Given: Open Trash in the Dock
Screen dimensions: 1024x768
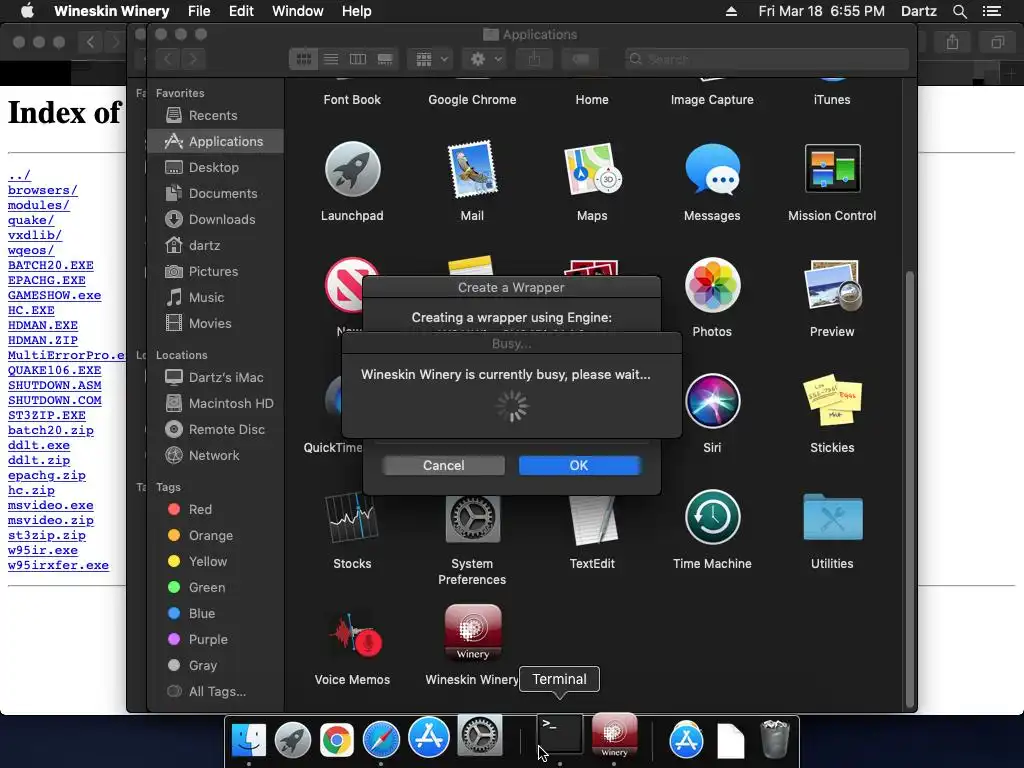Looking at the screenshot, I should tap(775, 739).
